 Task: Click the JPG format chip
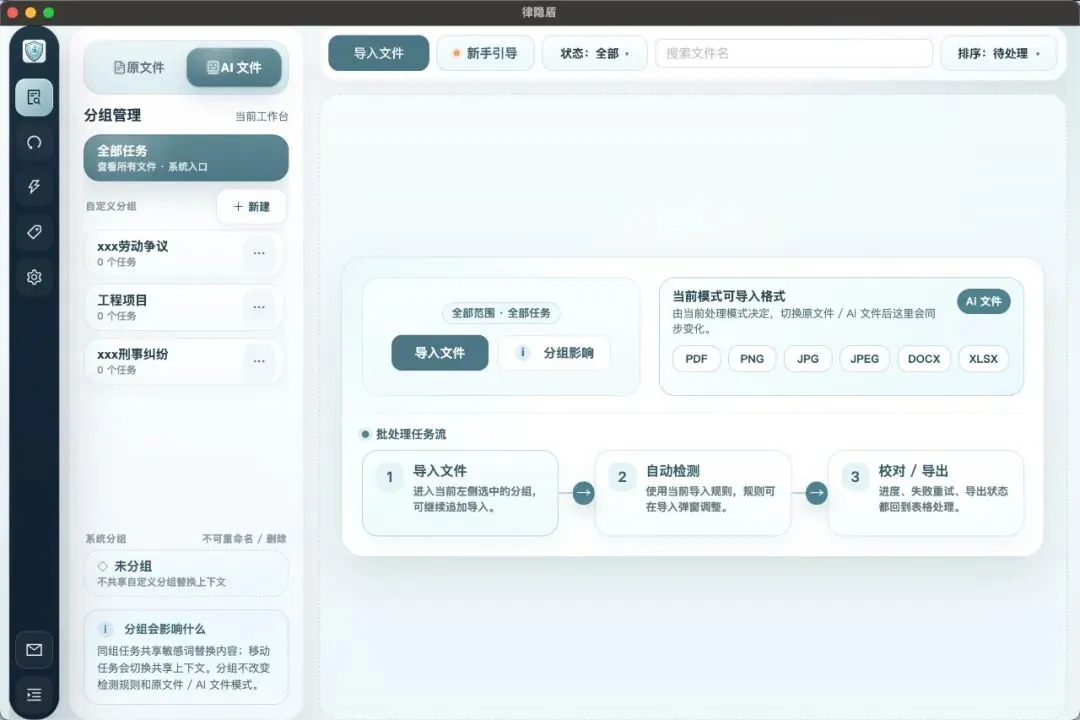[x=807, y=359]
